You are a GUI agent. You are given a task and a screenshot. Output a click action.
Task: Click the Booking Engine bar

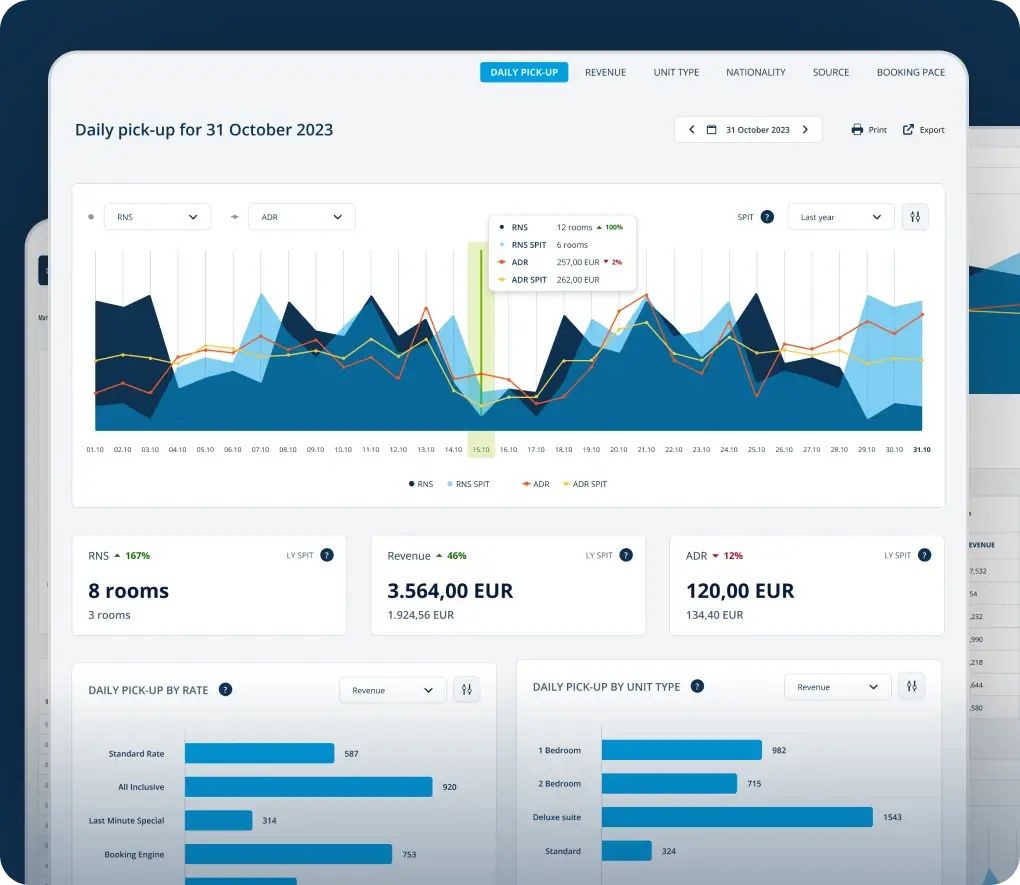click(288, 854)
